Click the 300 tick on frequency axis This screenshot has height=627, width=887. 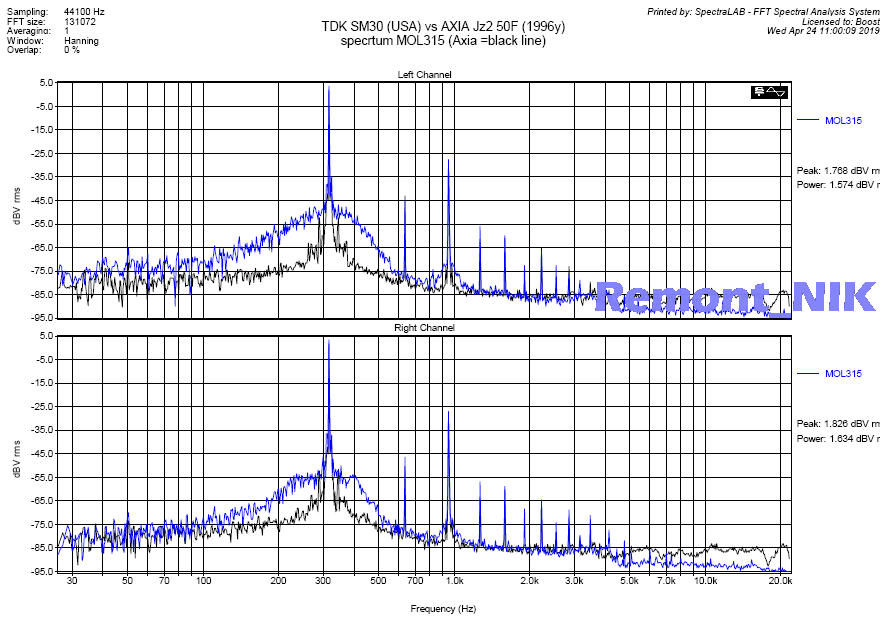(322, 581)
